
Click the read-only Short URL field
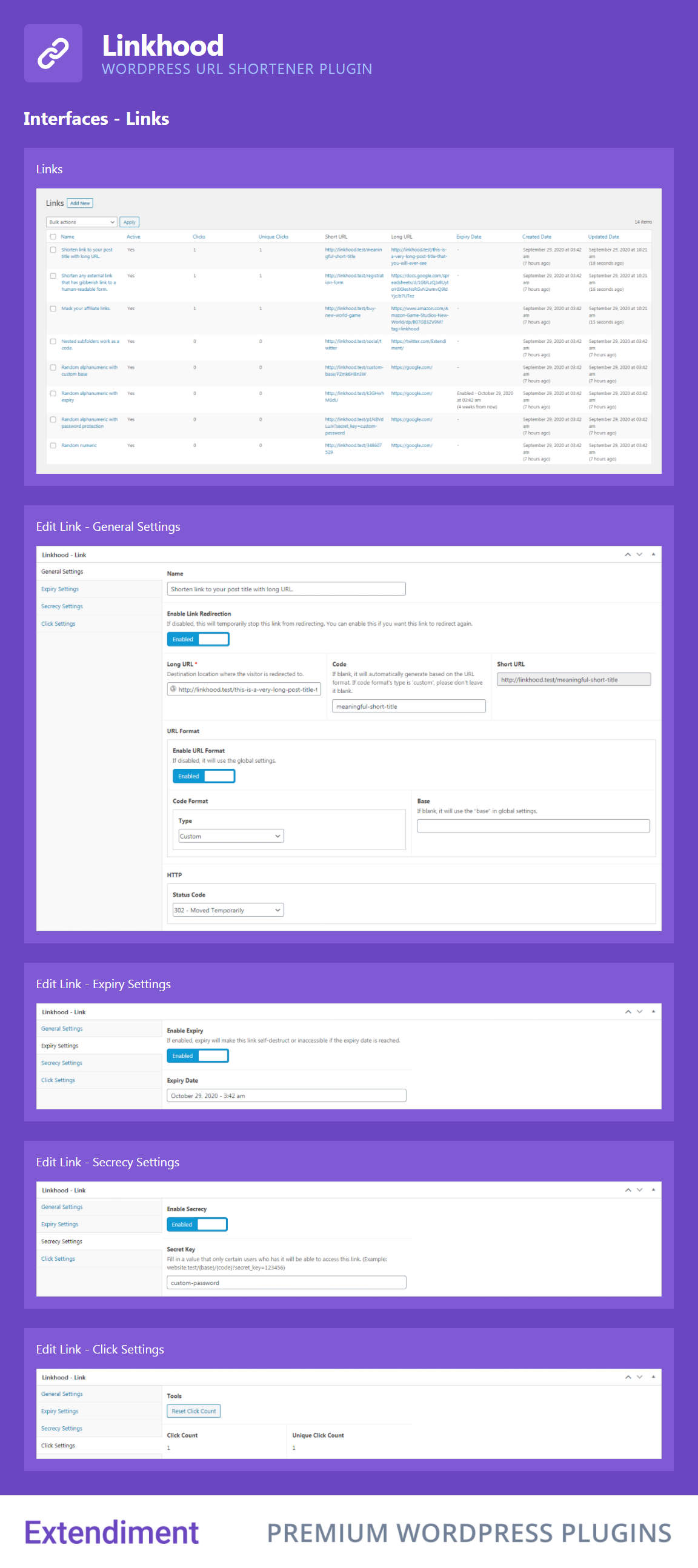pyautogui.click(x=574, y=679)
